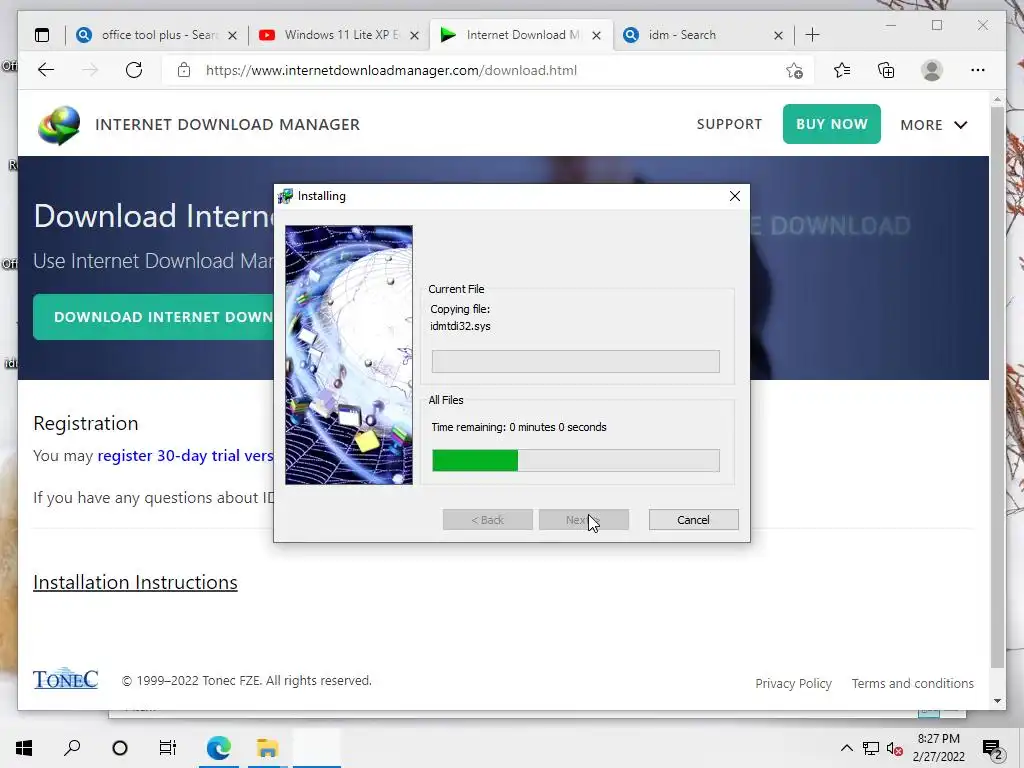Close the 'Windows 11 Lite XP' tab
The image size is (1024, 768).
(x=414, y=35)
